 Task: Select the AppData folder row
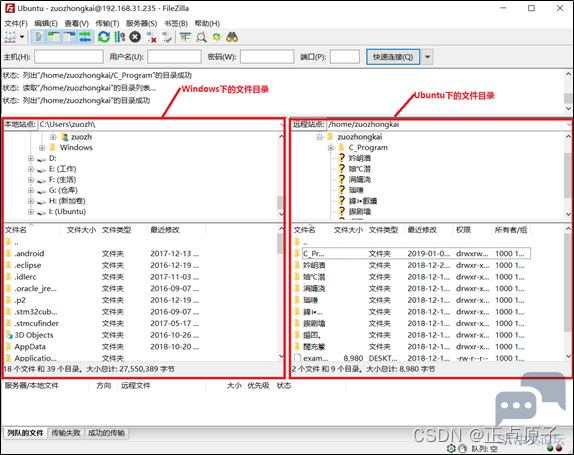coord(102,347)
